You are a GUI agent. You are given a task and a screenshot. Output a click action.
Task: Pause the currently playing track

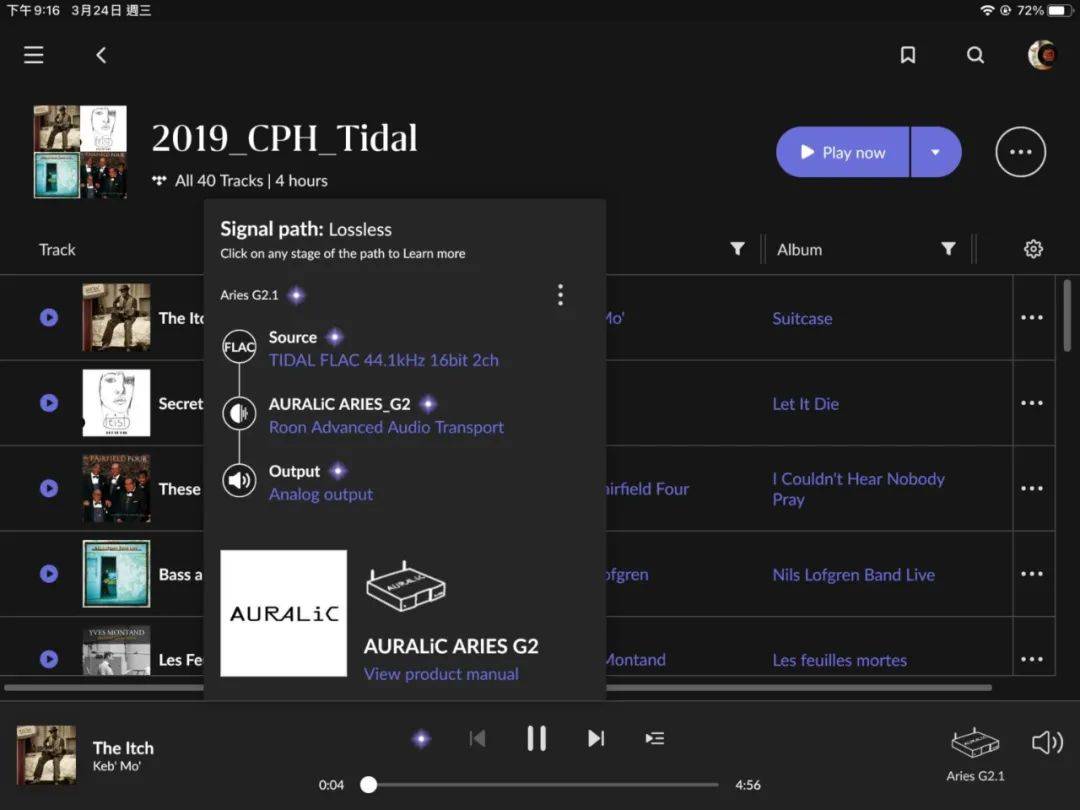pos(536,738)
